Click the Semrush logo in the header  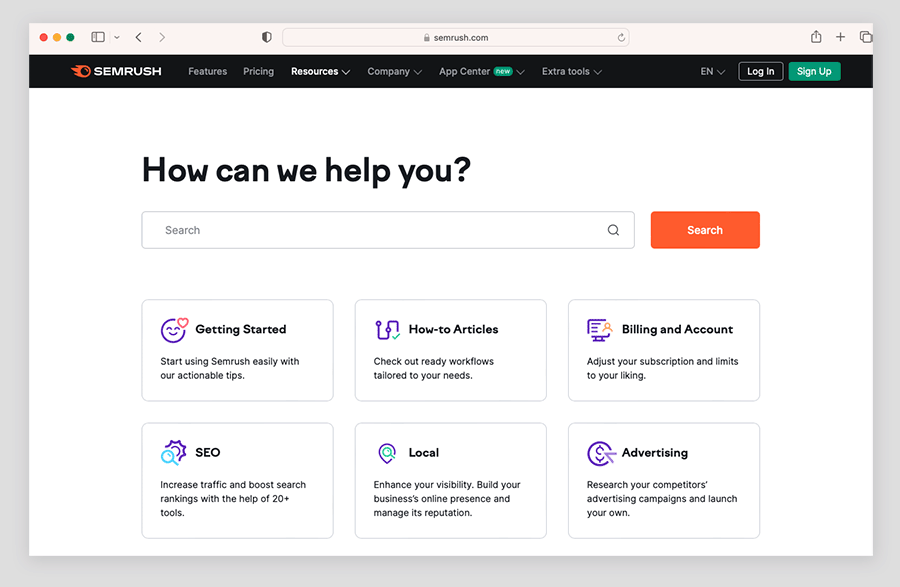pyautogui.click(x=117, y=71)
